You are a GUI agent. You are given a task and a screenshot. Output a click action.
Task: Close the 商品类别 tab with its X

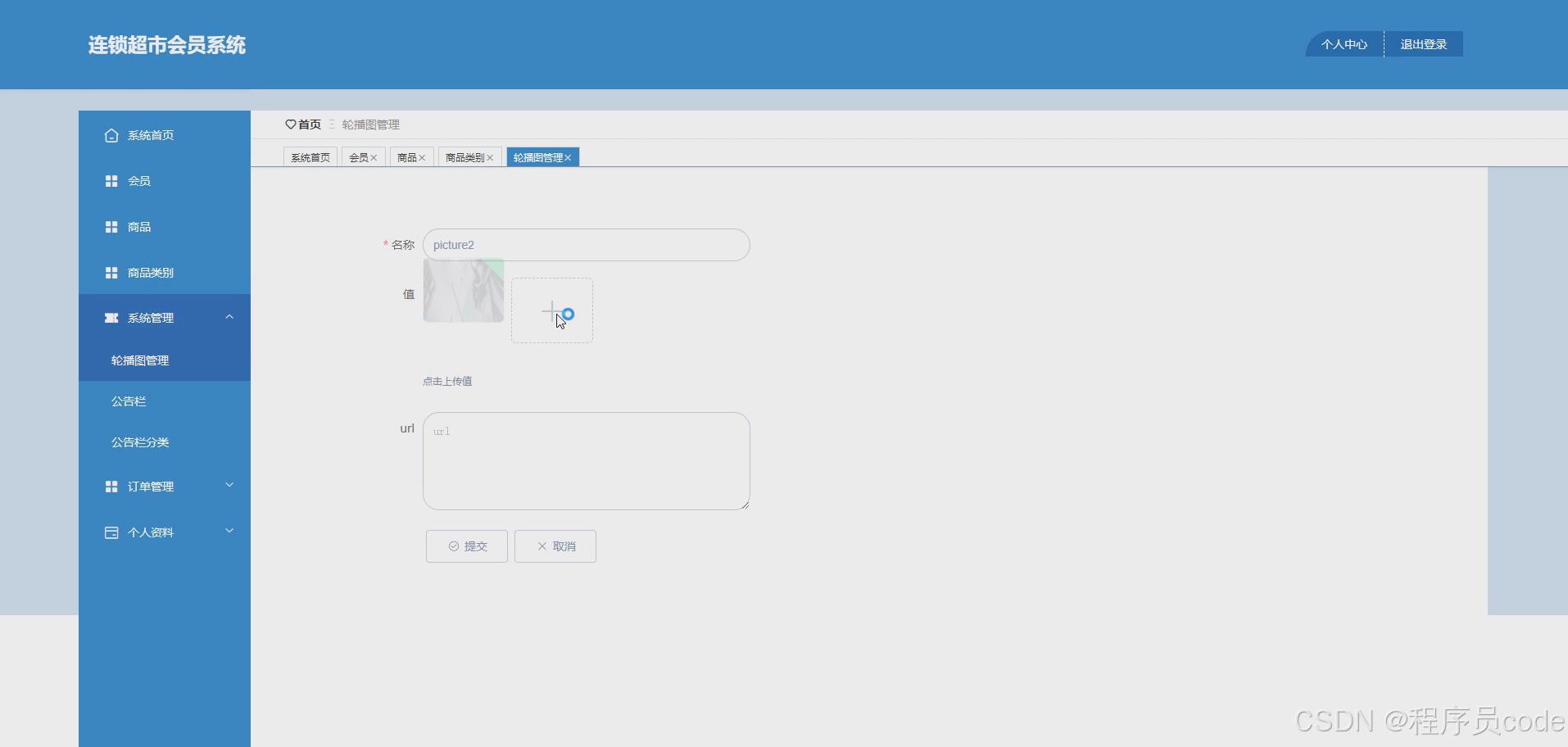click(x=490, y=158)
